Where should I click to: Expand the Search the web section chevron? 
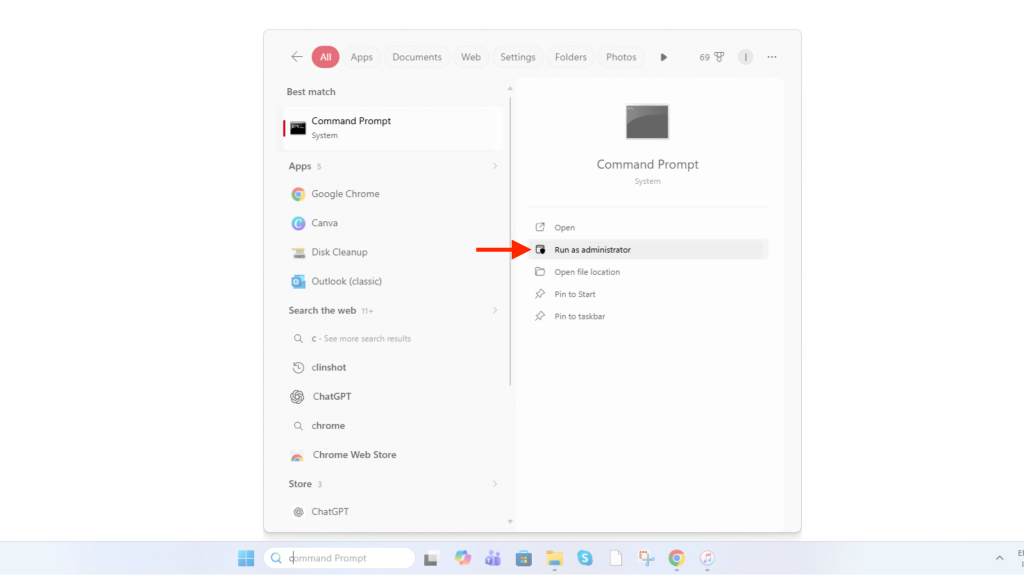pos(494,310)
